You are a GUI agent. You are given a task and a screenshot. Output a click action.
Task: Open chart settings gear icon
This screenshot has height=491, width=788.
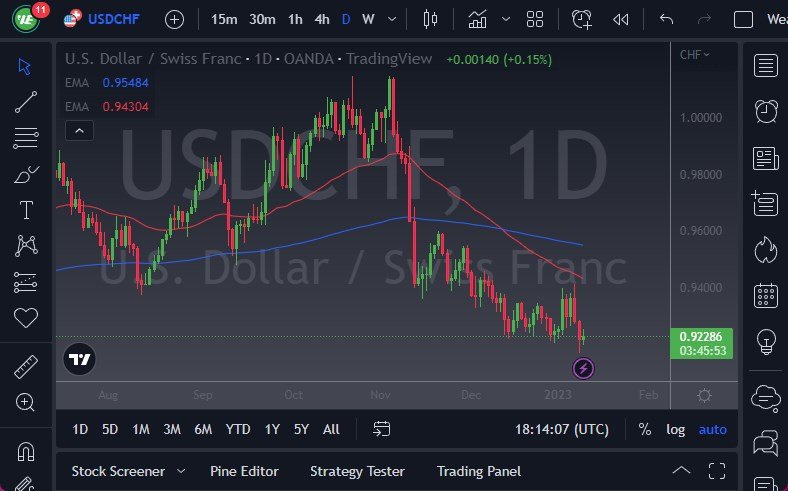tap(704, 396)
